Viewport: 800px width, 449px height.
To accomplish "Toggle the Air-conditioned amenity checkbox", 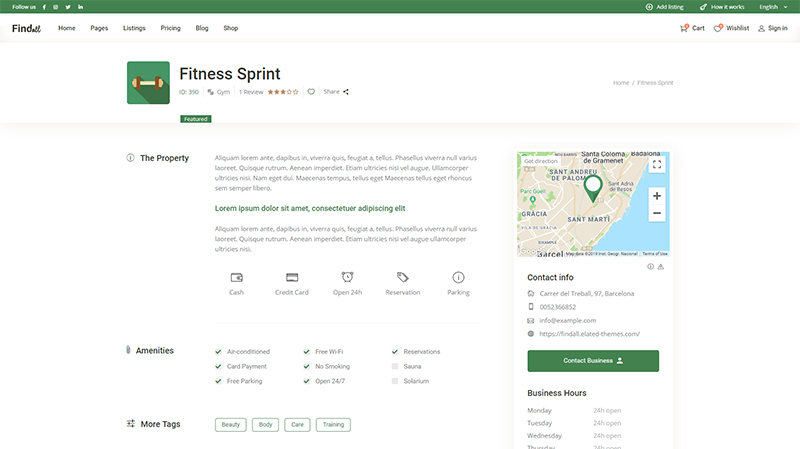I will point(219,352).
